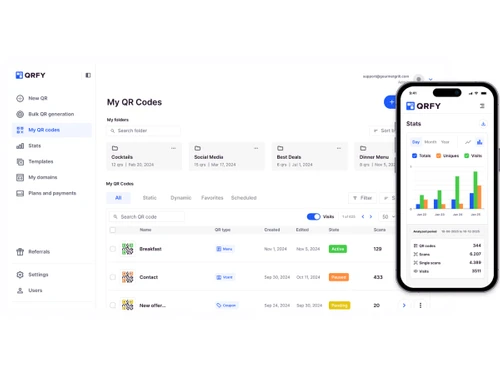
Task: Open the Best Deals folder
Action: coord(309,157)
